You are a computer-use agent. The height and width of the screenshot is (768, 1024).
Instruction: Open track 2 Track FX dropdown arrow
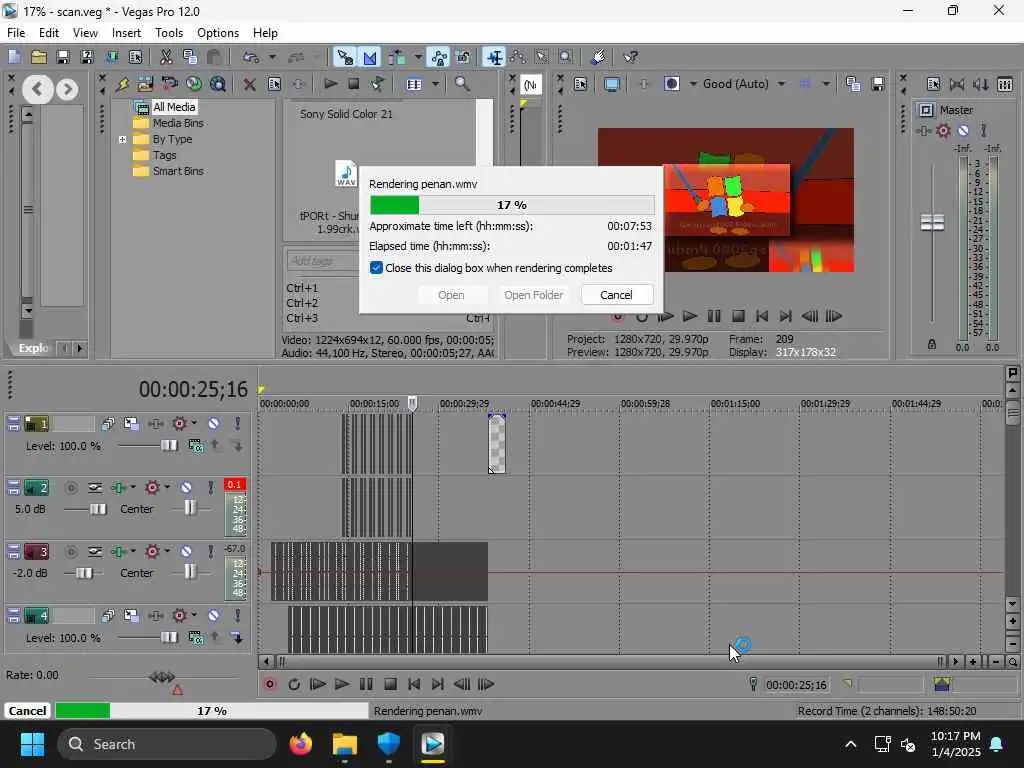pos(133,487)
